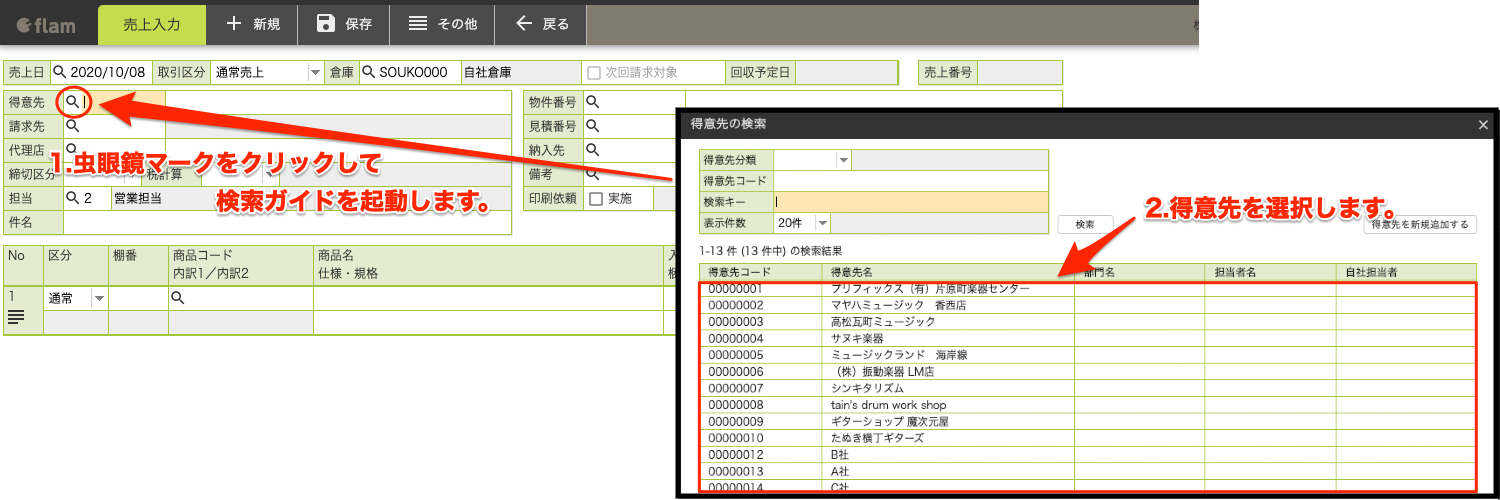Select たぬき横丁ギターズ row
Screen dimensions: 1500x500
1088,438
